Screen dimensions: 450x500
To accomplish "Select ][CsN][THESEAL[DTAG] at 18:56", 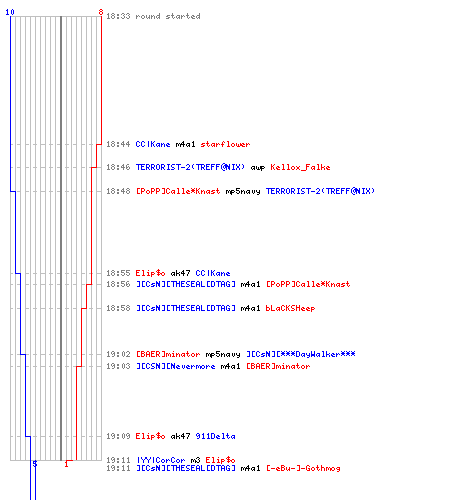I will tap(186, 284).
